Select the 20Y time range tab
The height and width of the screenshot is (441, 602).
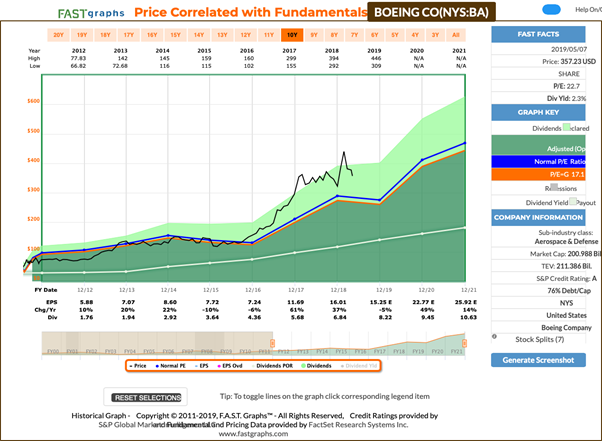pyautogui.click(x=58, y=35)
